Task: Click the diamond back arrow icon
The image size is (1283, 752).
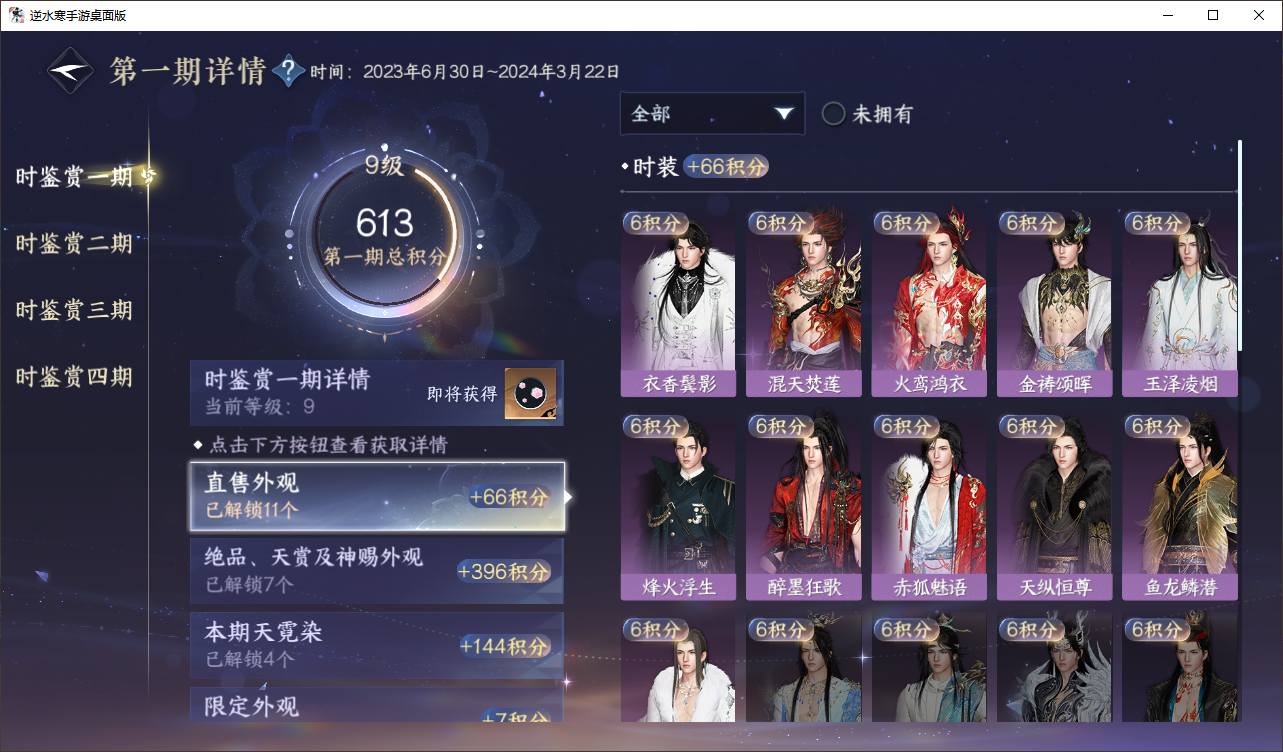Action: click(x=71, y=71)
